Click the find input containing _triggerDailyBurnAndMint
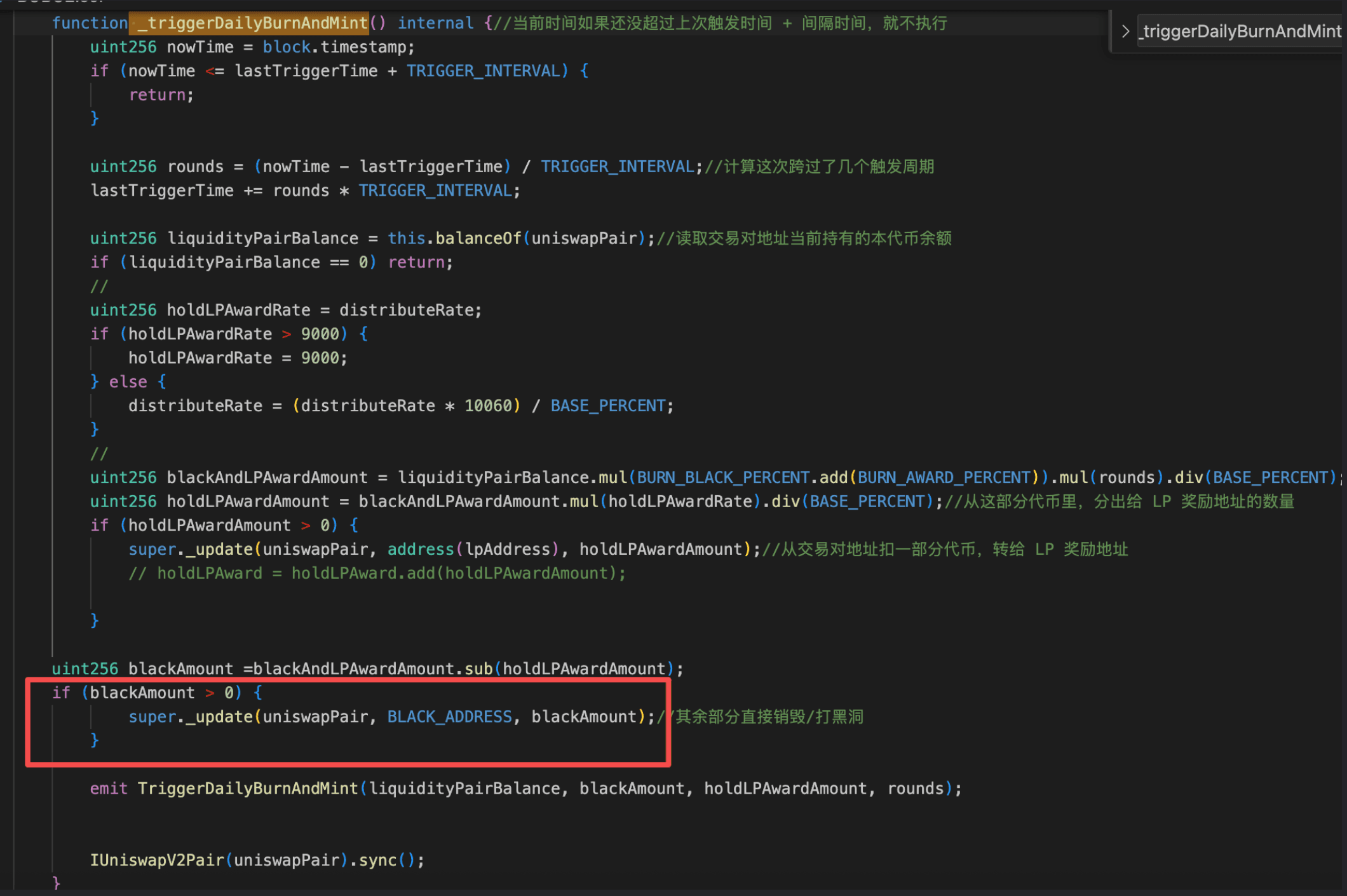 1239,31
